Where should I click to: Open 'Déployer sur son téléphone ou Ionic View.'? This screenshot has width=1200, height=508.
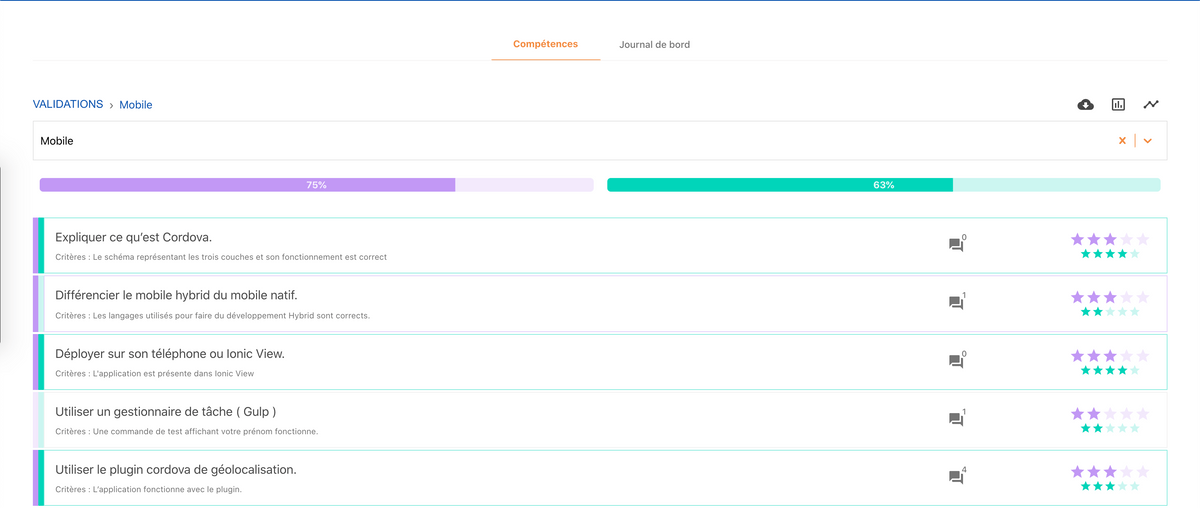[170, 353]
